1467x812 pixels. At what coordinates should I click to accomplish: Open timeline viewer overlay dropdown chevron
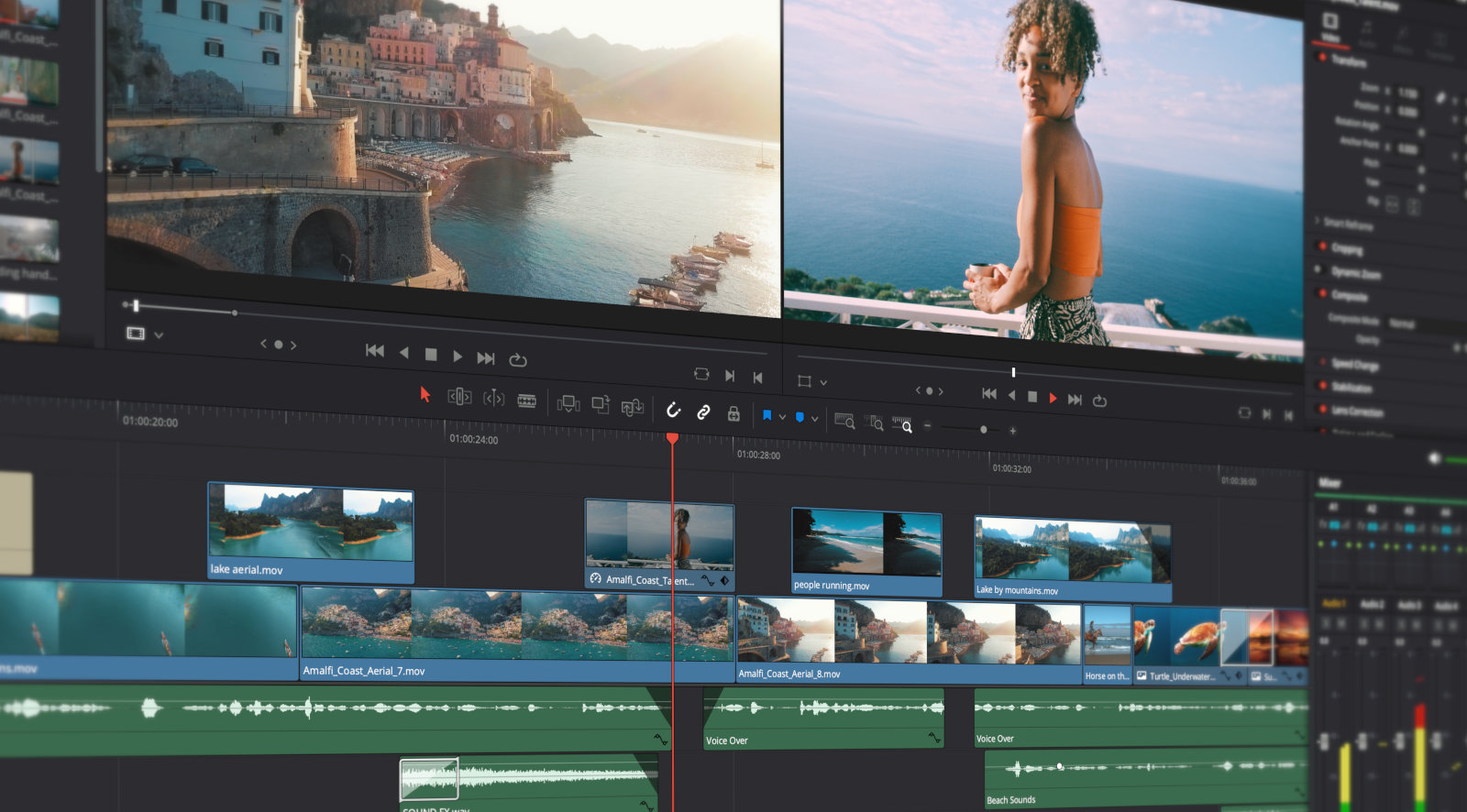[823, 382]
